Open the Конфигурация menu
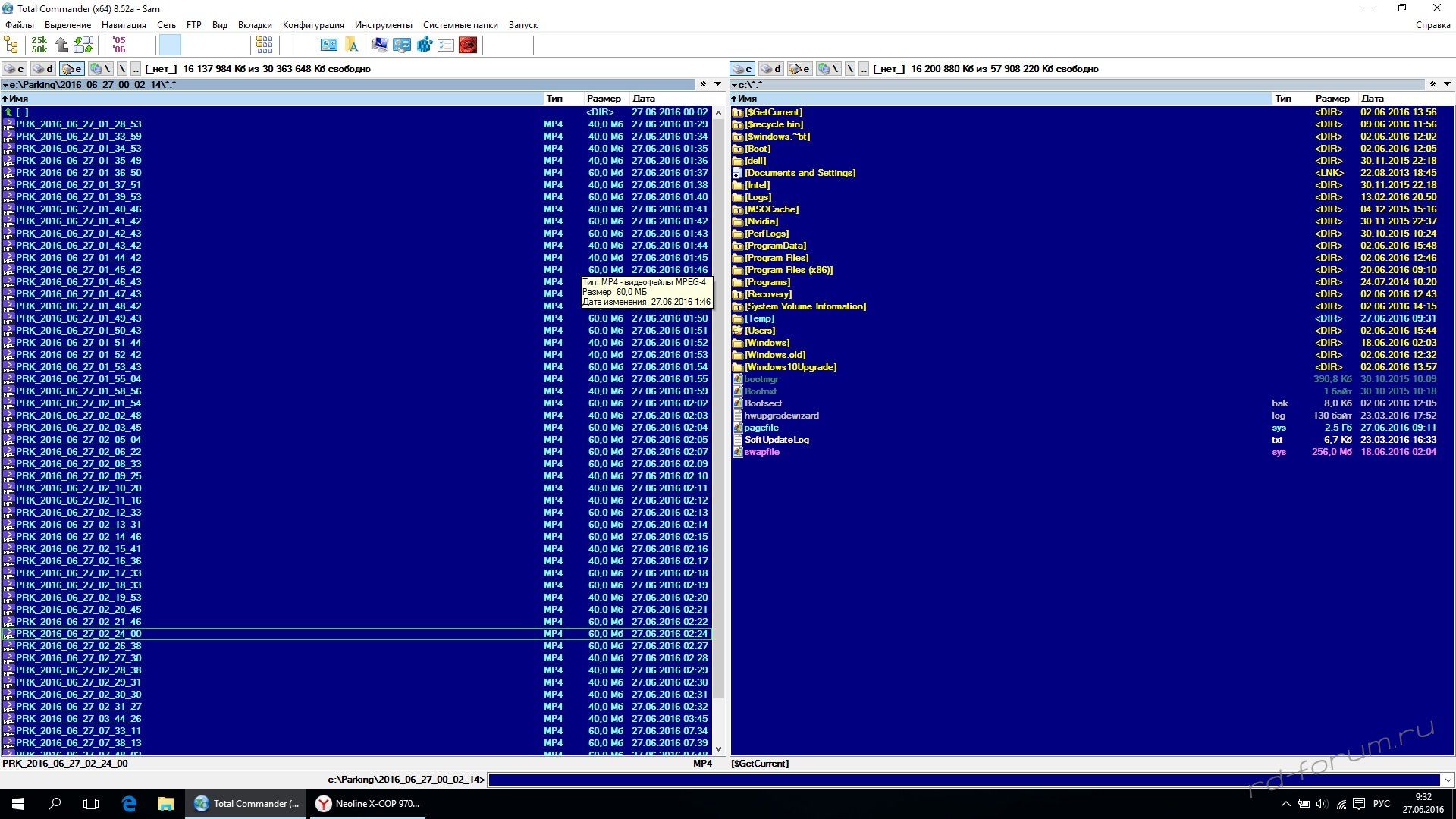 [x=312, y=25]
